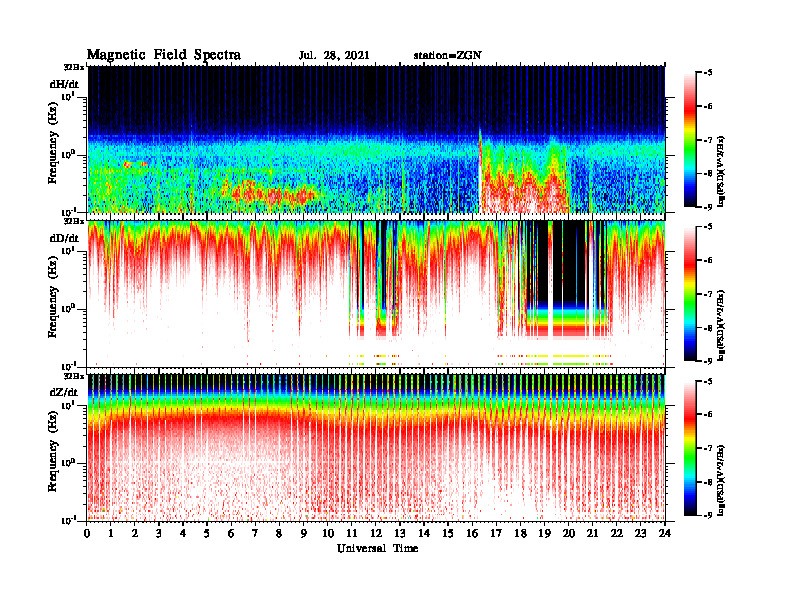Click the 32Hz tick label of the dD/dt panel

click(74, 221)
